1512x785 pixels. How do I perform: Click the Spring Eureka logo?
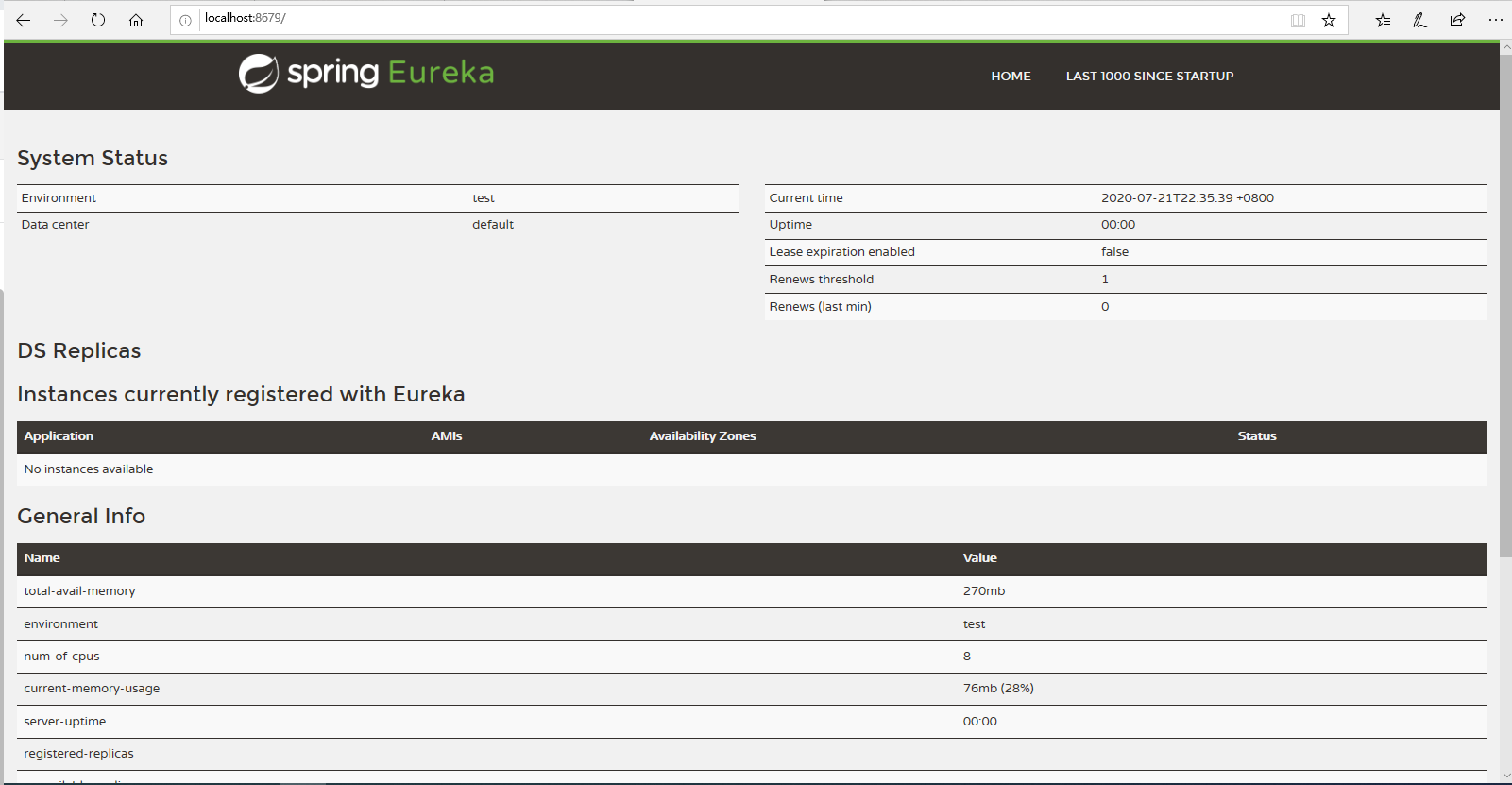click(x=366, y=73)
